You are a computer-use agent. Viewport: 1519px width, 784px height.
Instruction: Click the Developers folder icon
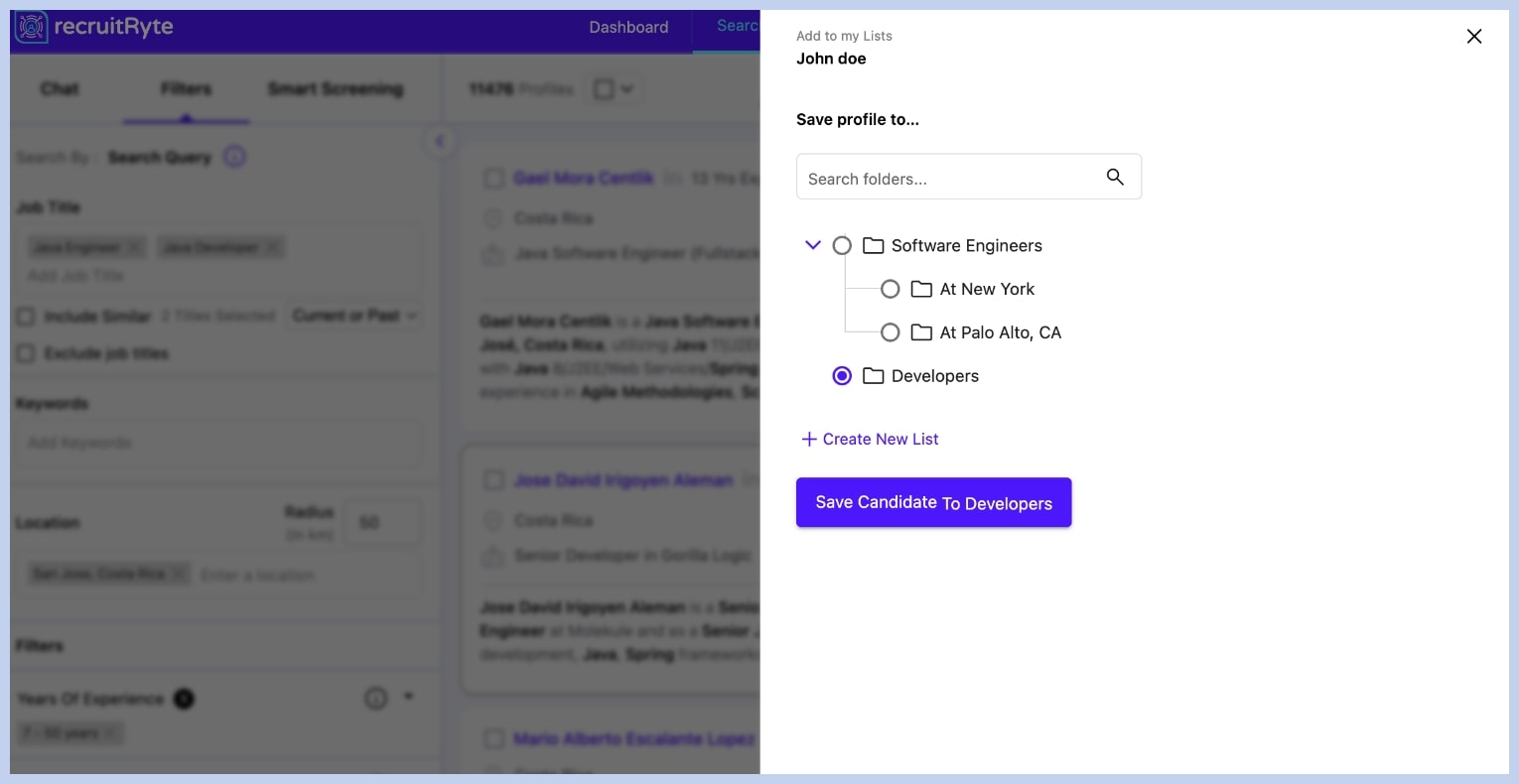[873, 376]
